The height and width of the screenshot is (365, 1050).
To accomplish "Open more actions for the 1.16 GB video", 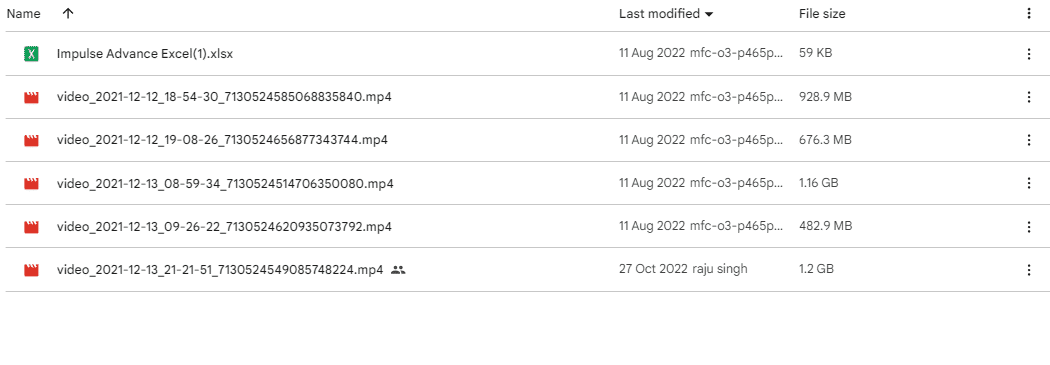I will (x=1029, y=183).
